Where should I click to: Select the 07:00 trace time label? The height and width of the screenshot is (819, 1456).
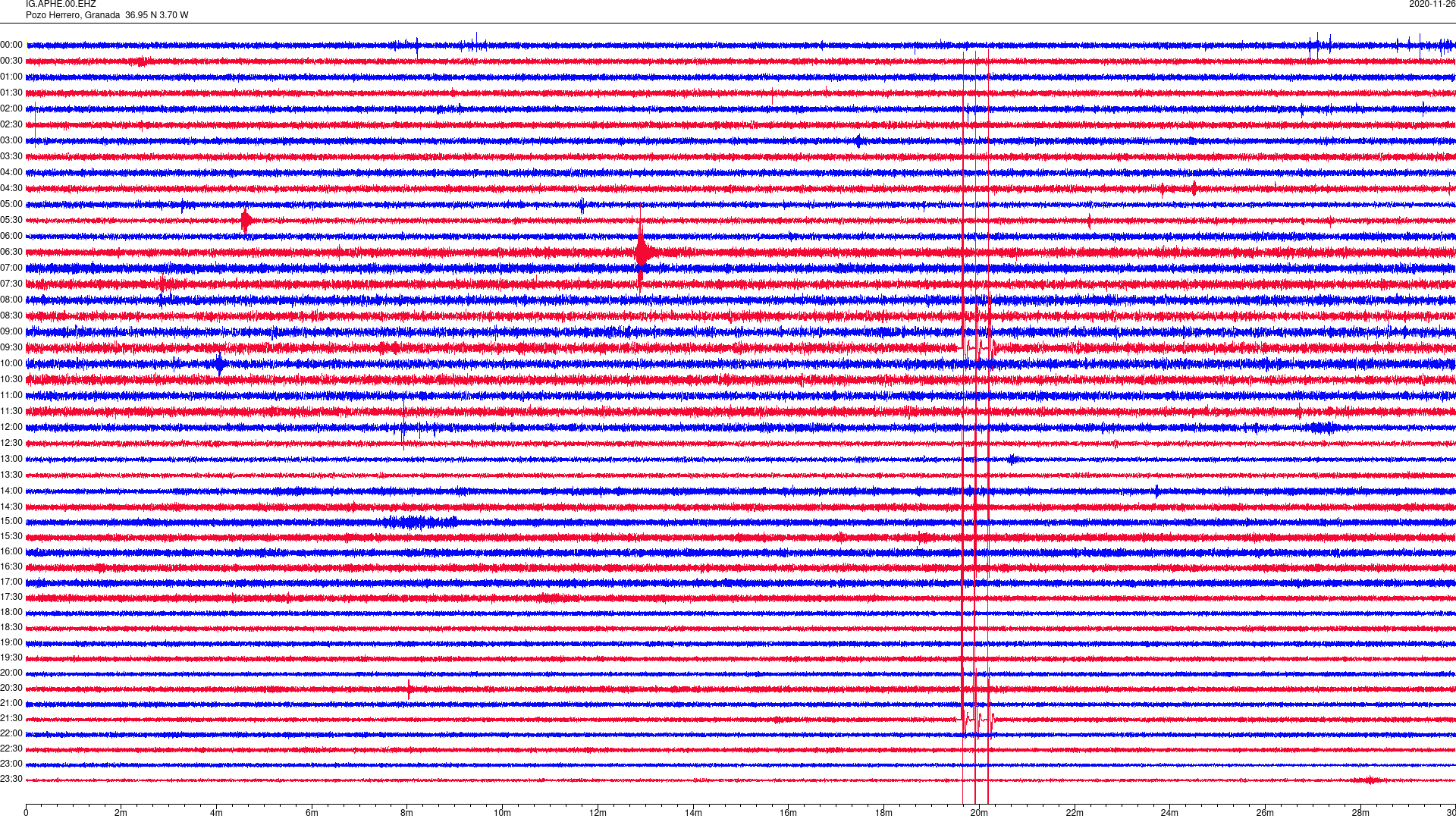(x=11, y=268)
